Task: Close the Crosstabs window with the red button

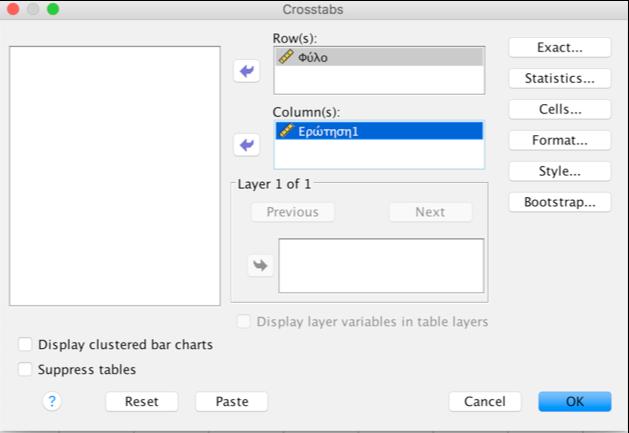Action: point(13,9)
